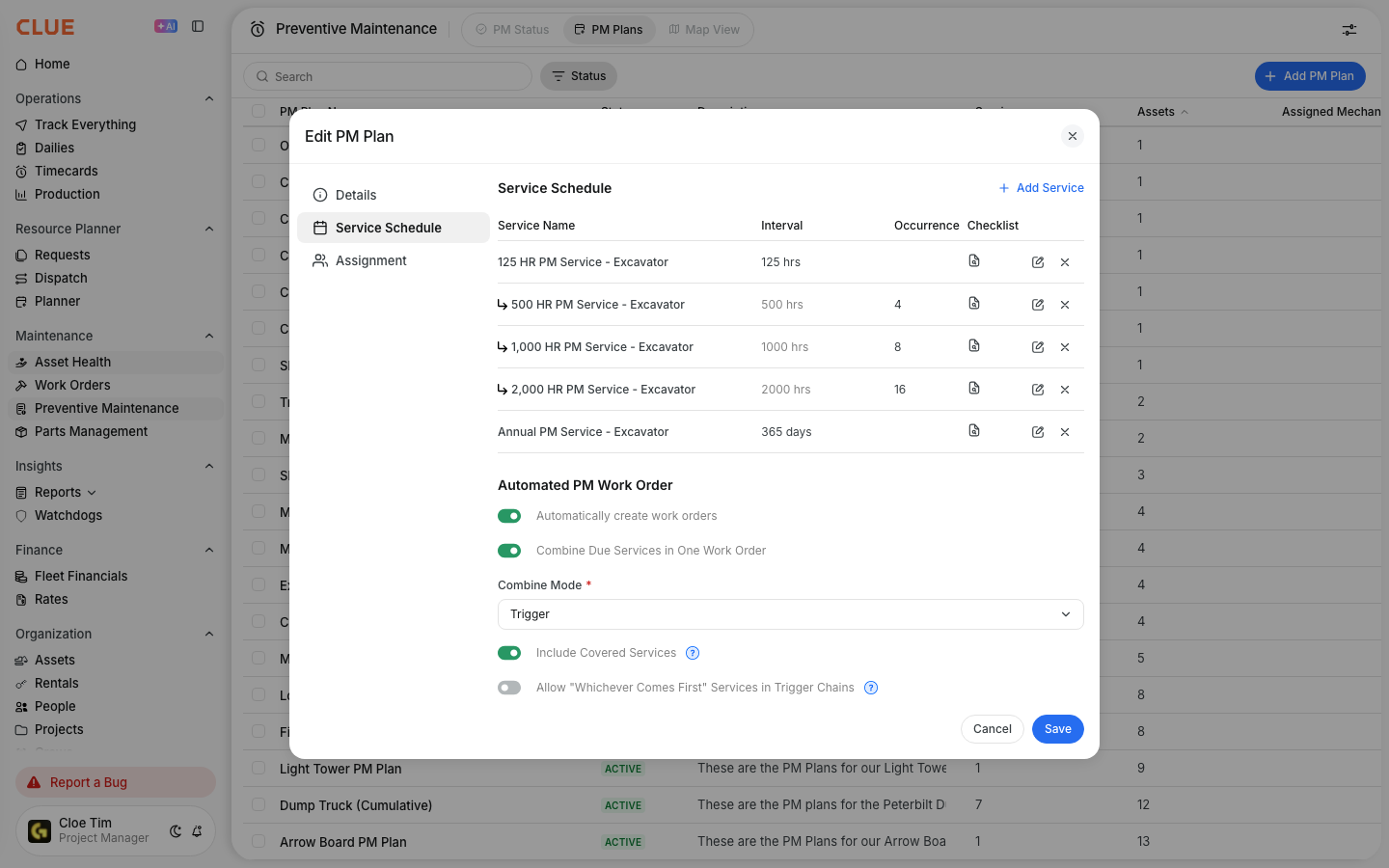Edit the 125 HR PM Service row
Viewport: 1389px width, 868px height.
[x=1038, y=262]
